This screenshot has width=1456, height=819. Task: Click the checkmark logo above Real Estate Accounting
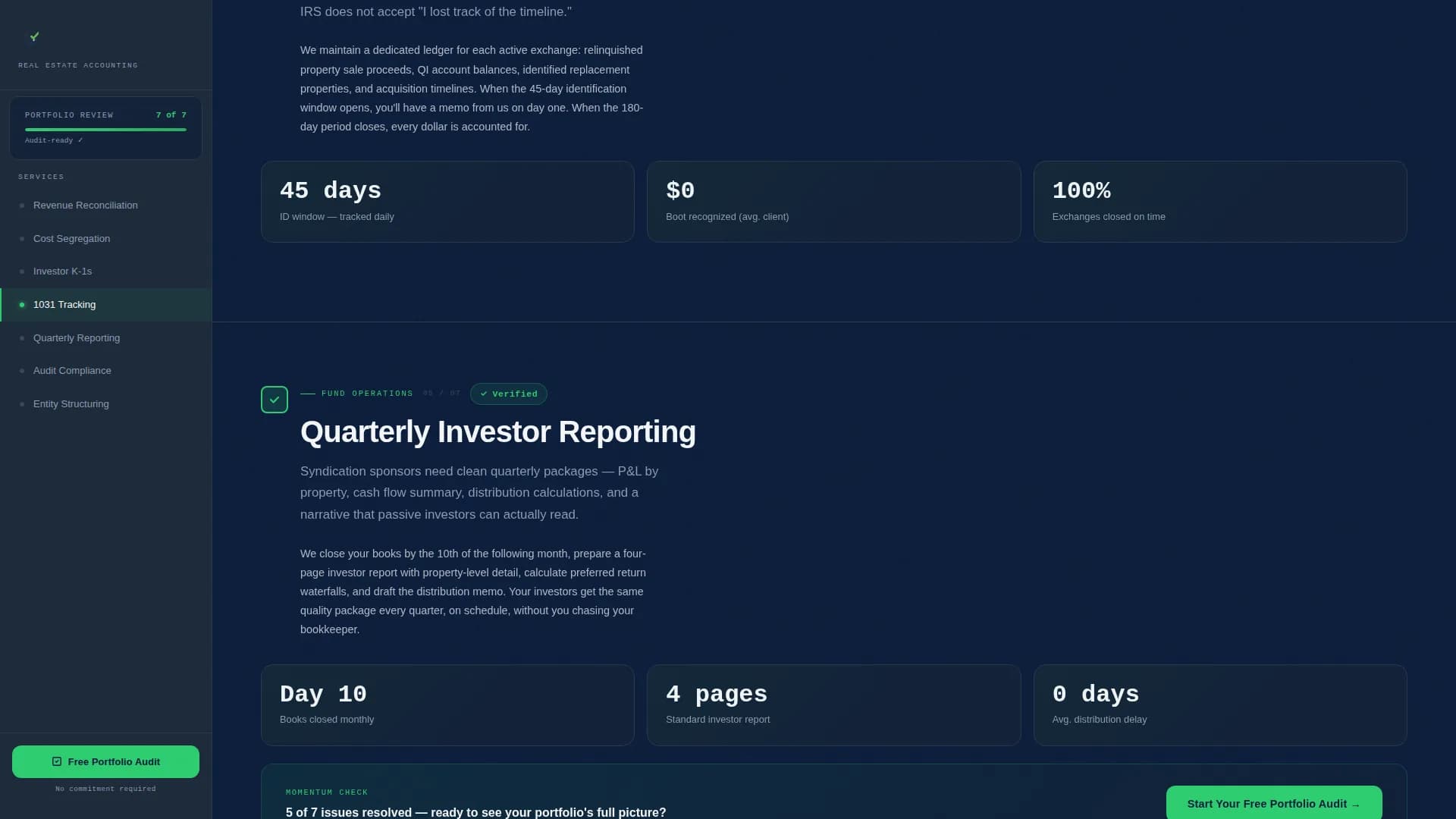click(34, 36)
